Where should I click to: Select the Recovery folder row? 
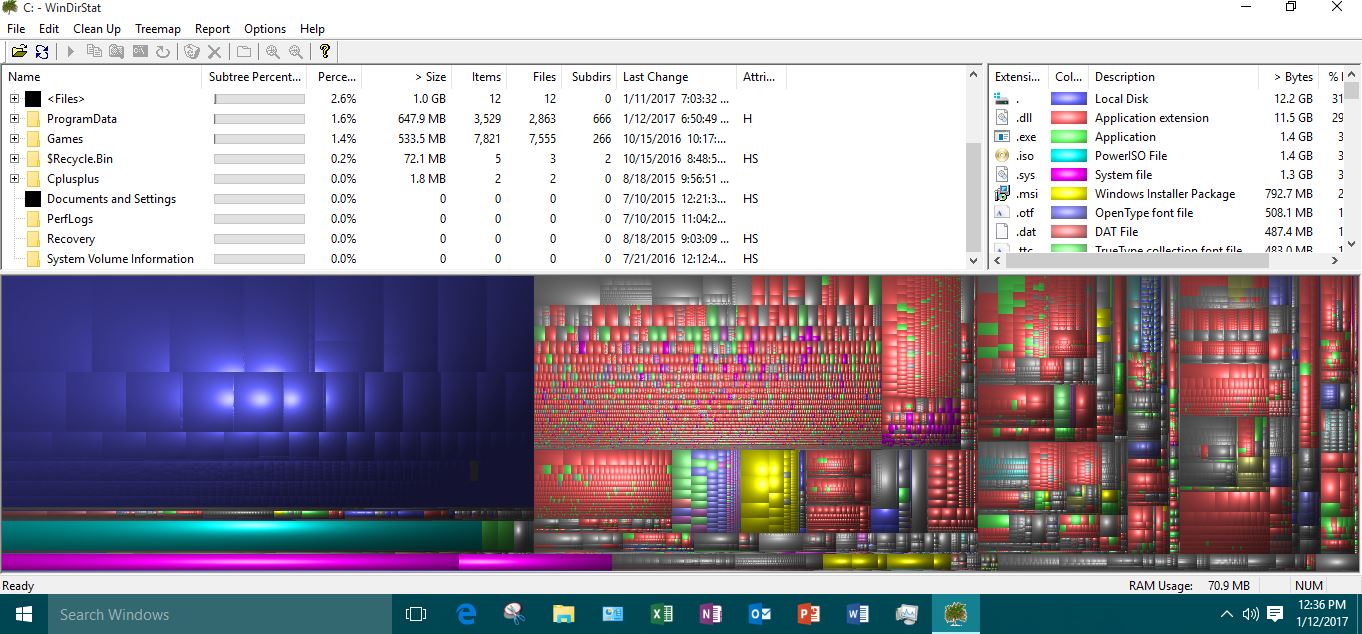click(x=484, y=239)
